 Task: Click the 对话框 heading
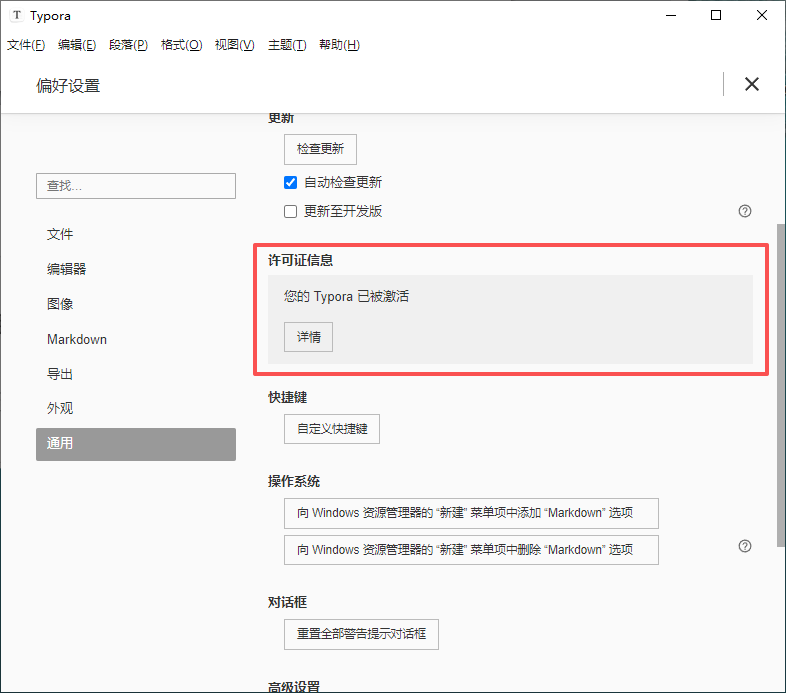coord(287,602)
